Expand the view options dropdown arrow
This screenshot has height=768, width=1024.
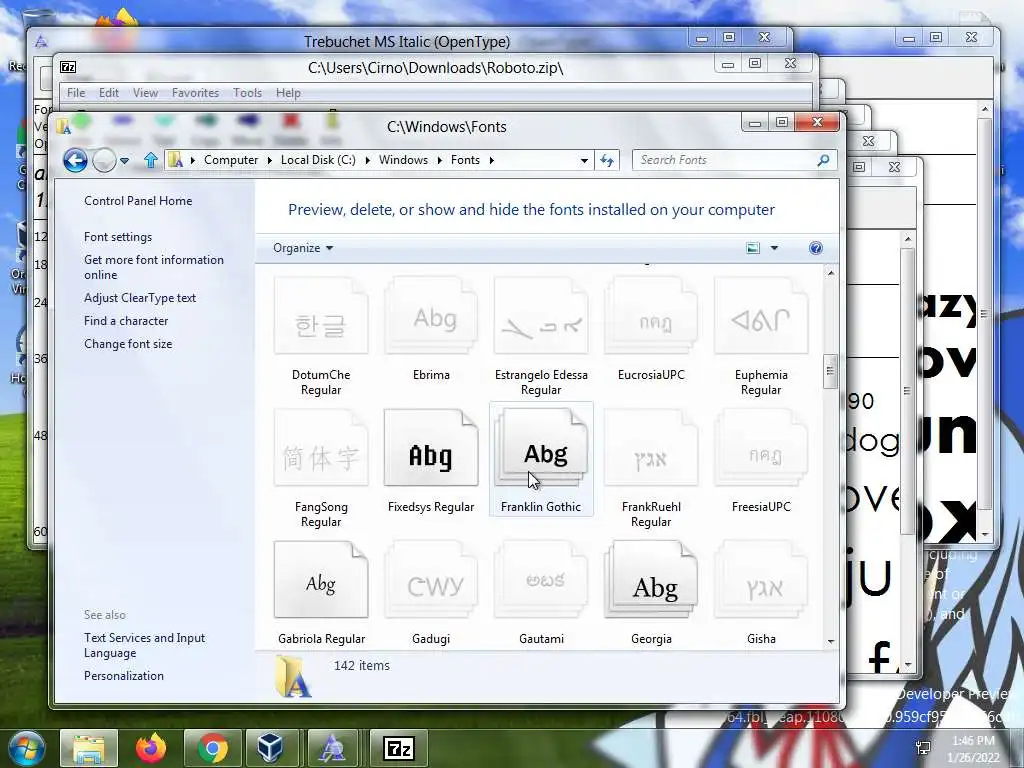(774, 248)
